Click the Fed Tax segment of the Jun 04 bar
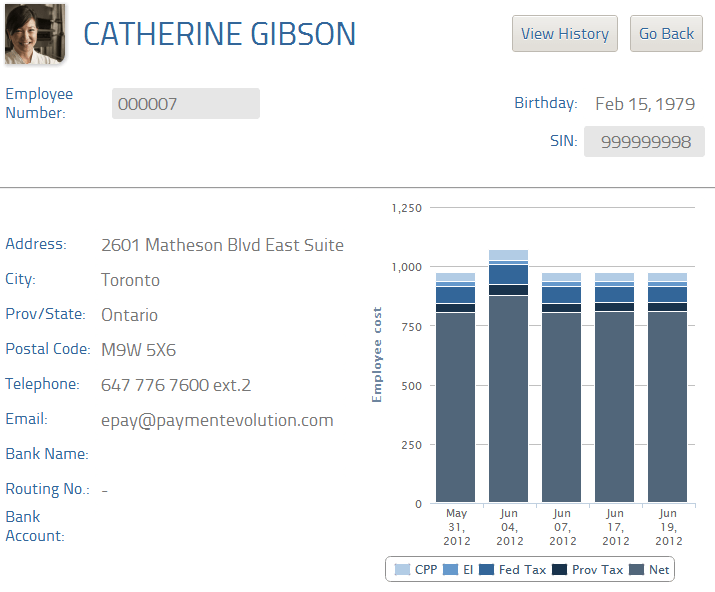The image size is (715, 592). click(x=508, y=275)
